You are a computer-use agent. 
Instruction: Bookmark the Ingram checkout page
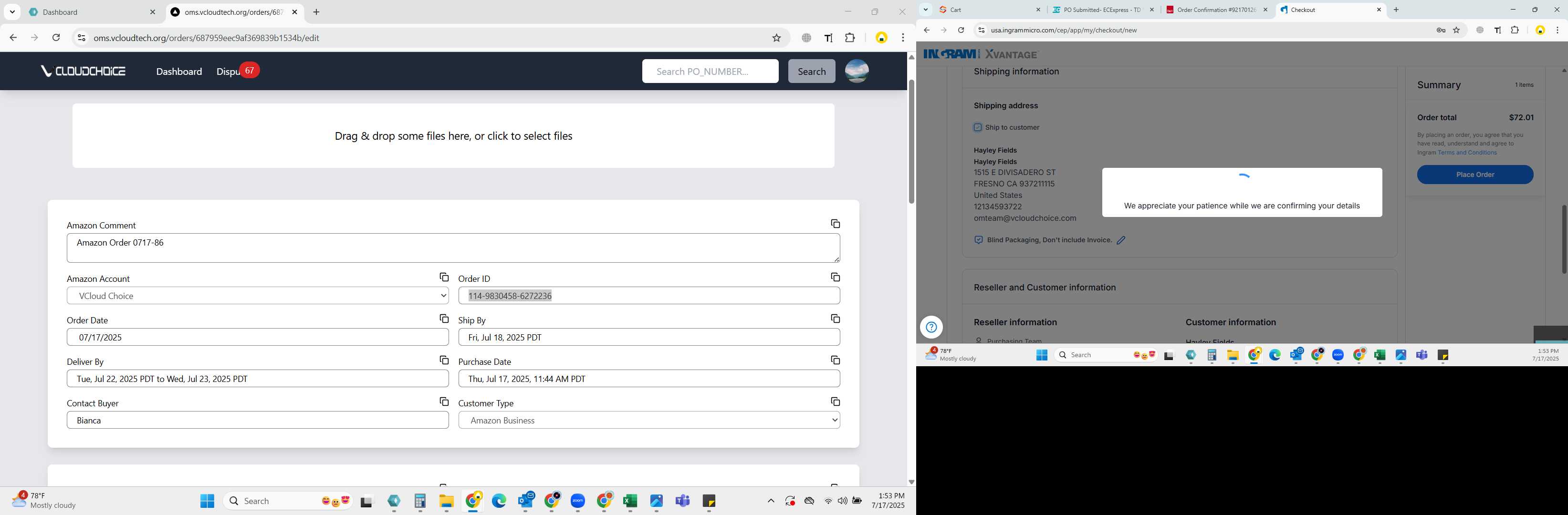coord(1456,30)
